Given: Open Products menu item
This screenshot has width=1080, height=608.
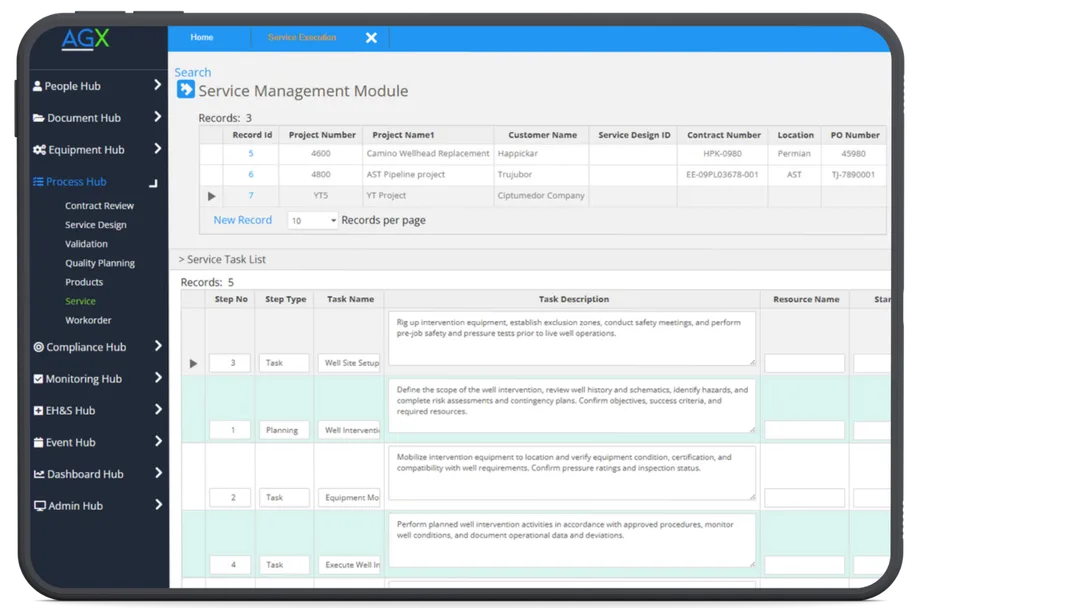Looking at the screenshot, I should pyautogui.click(x=84, y=282).
